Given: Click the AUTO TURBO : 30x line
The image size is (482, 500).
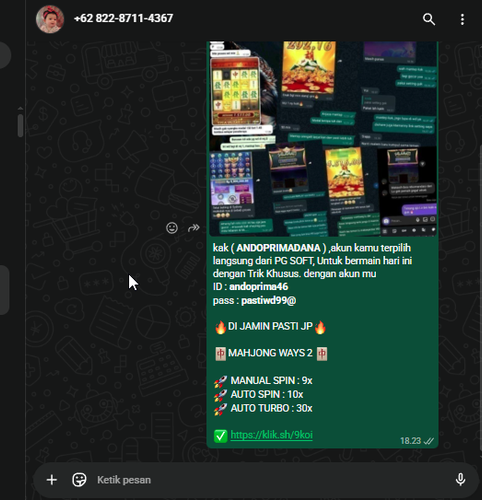Looking at the screenshot, I should [x=263, y=409].
